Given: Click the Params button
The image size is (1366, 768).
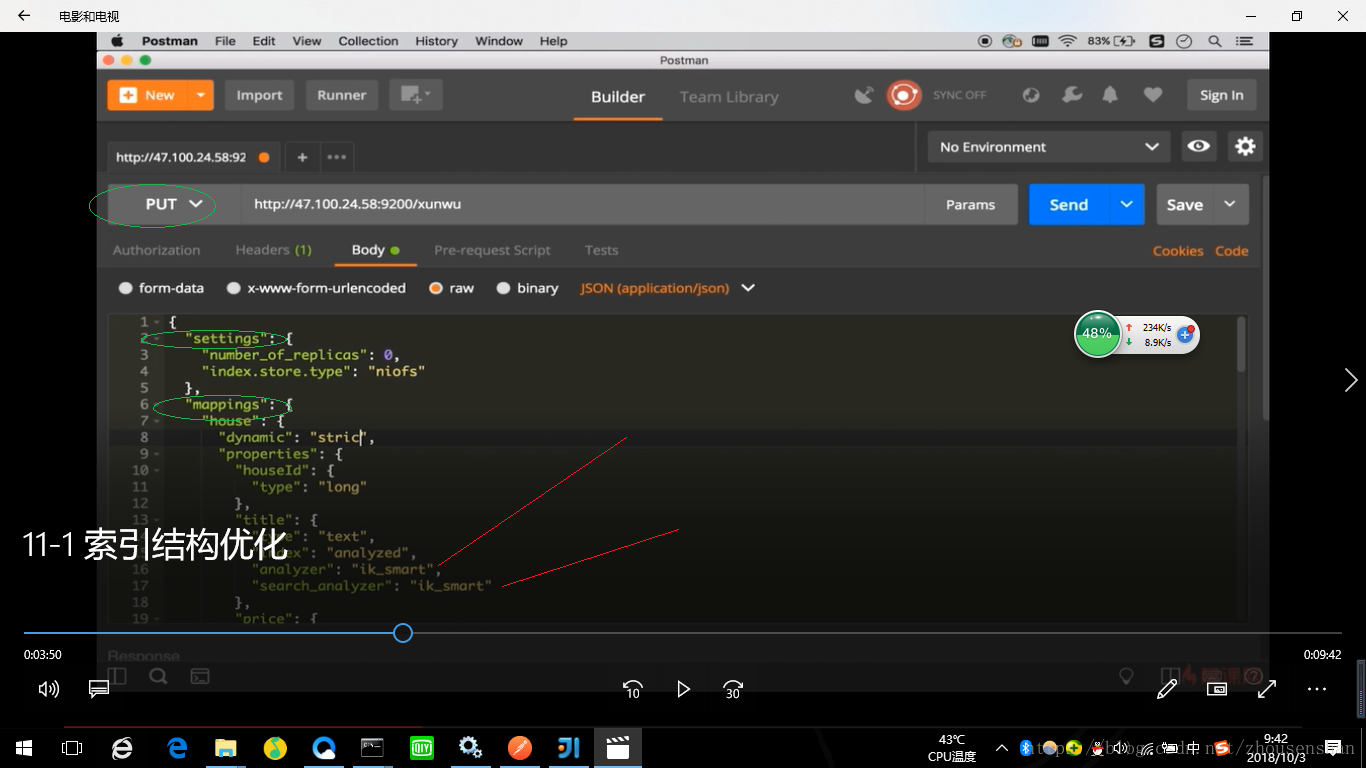Looking at the screenshot, I should (970, 204).
